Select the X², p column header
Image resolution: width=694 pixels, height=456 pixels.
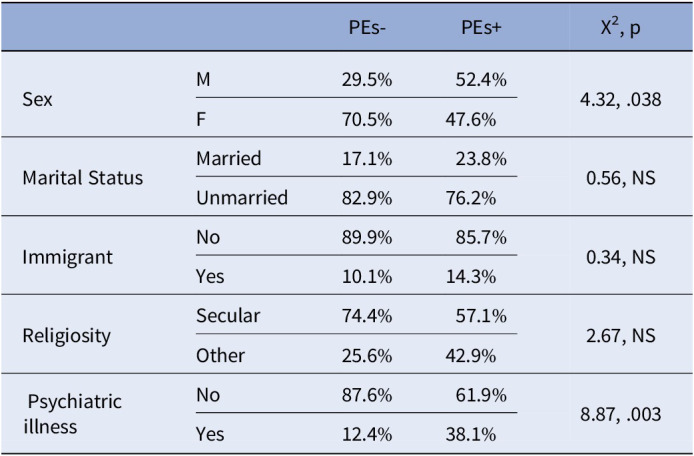pos(621,28)
